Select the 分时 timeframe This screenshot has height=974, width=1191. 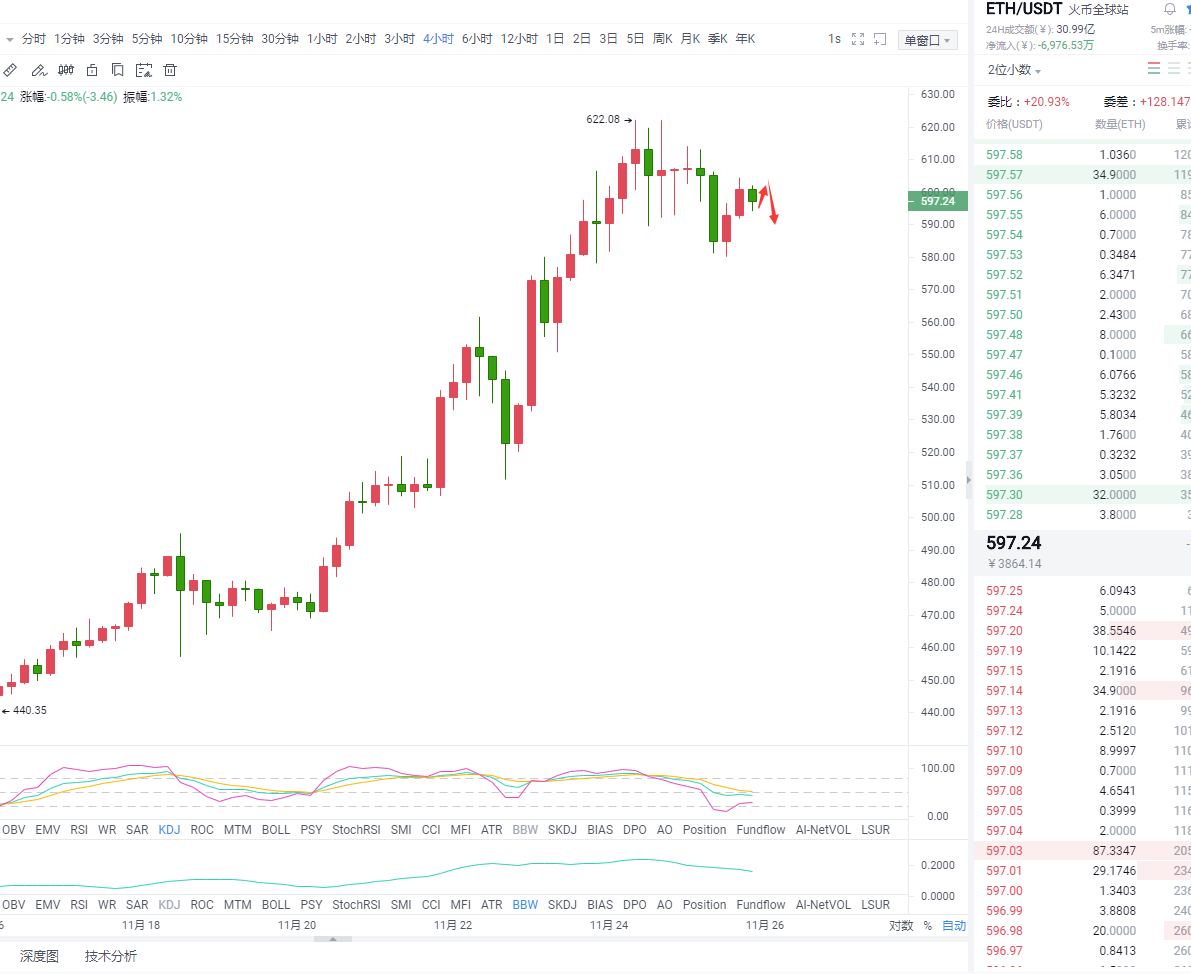(x=34, y=39)
